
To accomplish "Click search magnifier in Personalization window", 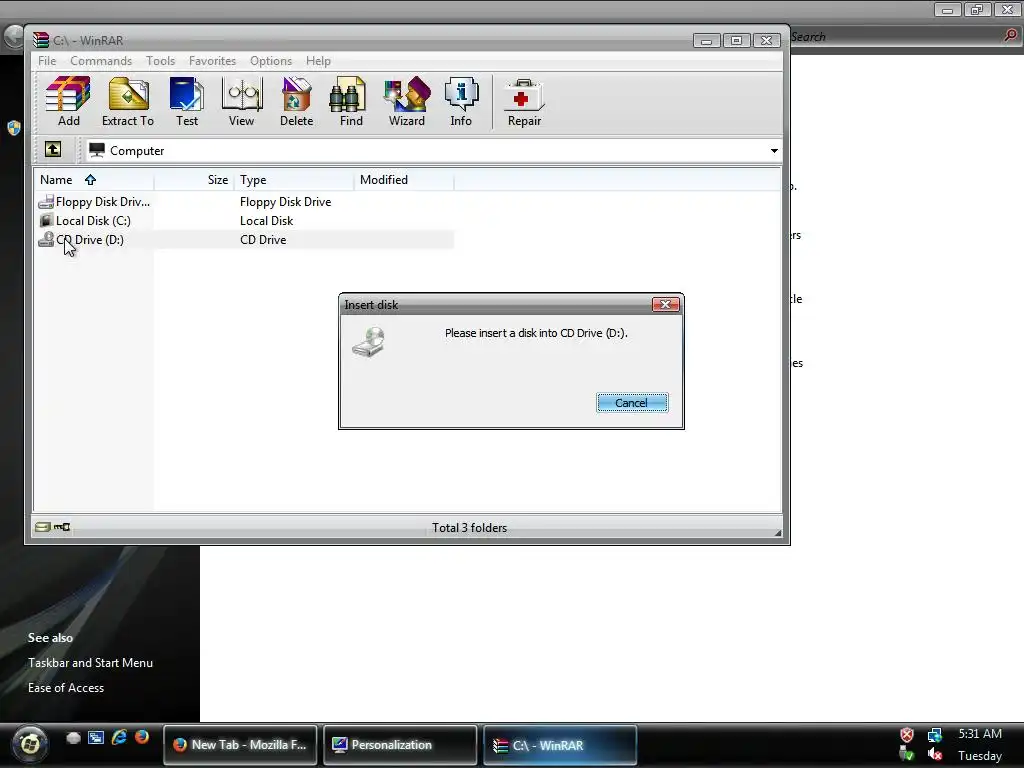I will pos(1011,36).
